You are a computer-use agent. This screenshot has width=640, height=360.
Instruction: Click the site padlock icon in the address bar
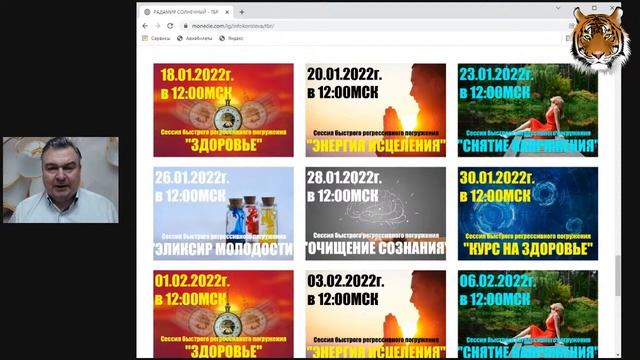(185, 26)
